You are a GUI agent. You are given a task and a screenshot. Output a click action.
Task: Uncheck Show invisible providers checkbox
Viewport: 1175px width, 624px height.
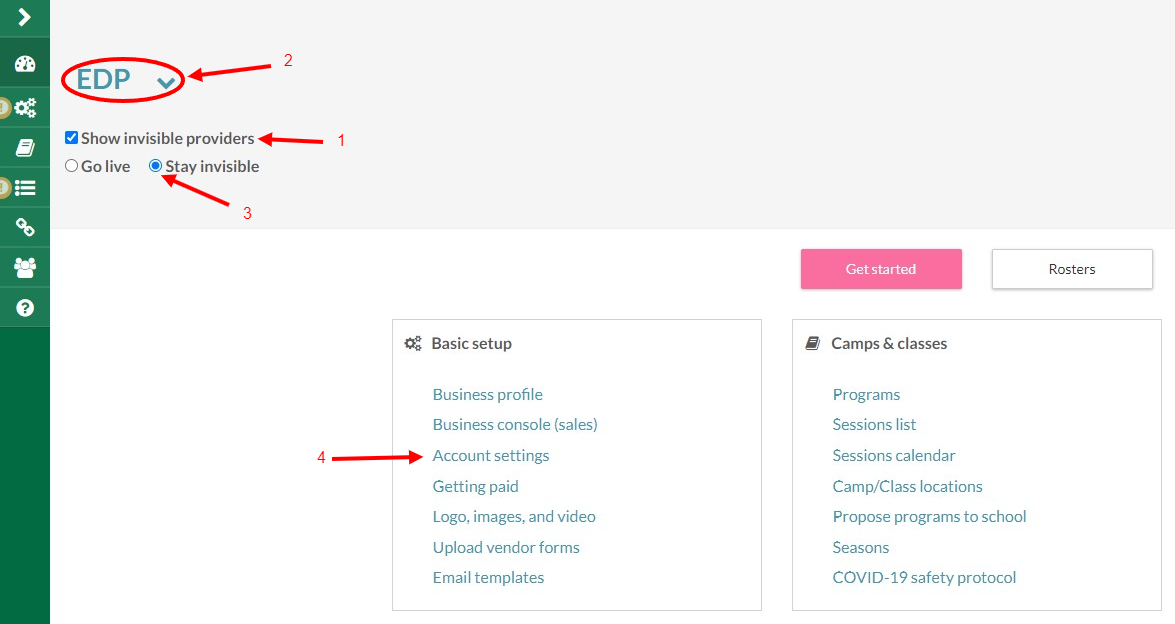71,137
